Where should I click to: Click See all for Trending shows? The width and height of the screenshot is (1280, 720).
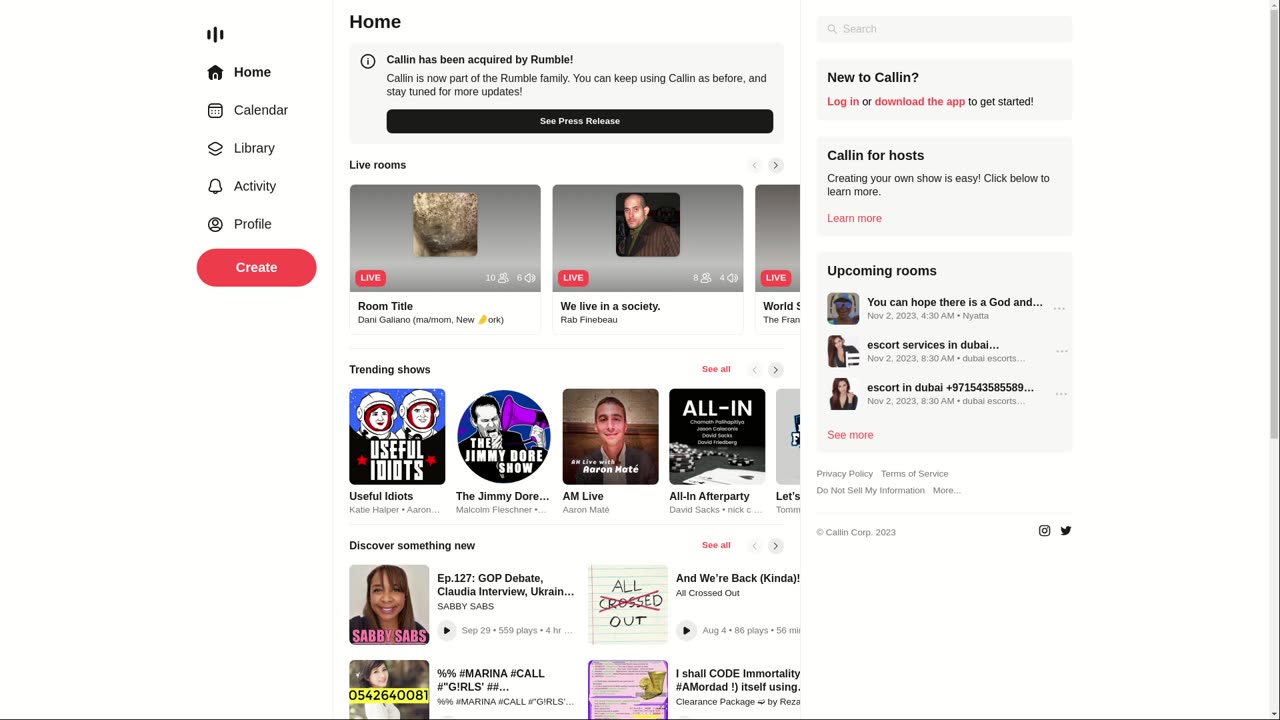coord(716,369)
